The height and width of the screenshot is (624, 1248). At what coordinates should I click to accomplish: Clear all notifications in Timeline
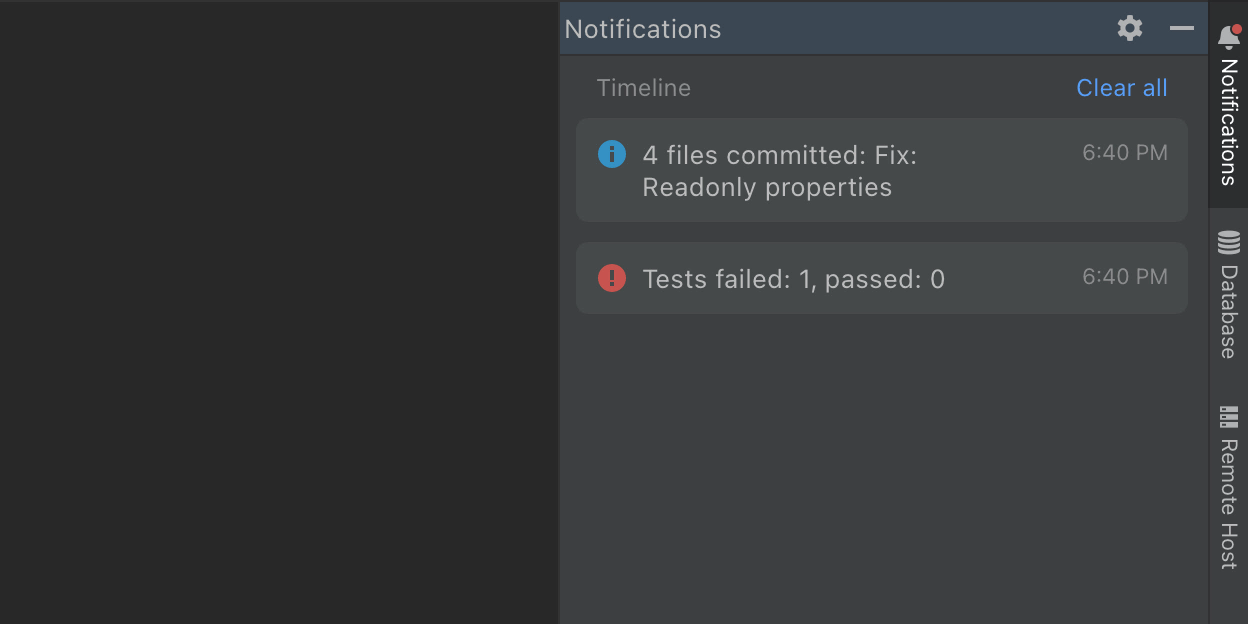point(1121,88)
